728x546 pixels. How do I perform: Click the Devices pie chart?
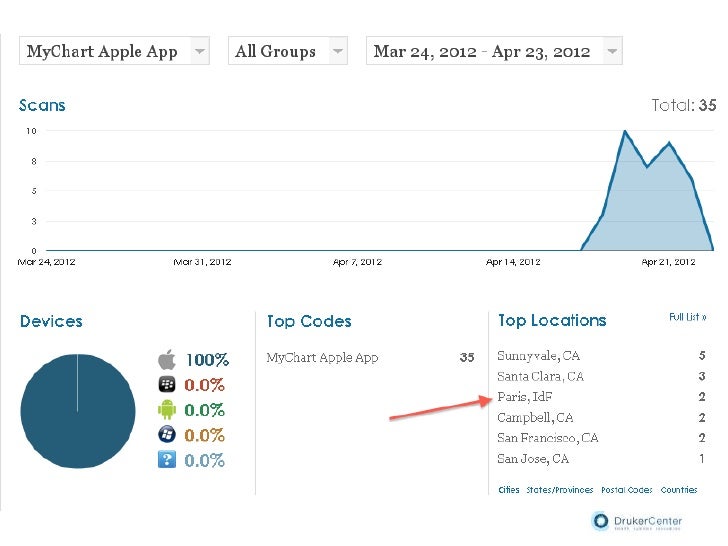(x=78, y=411)
